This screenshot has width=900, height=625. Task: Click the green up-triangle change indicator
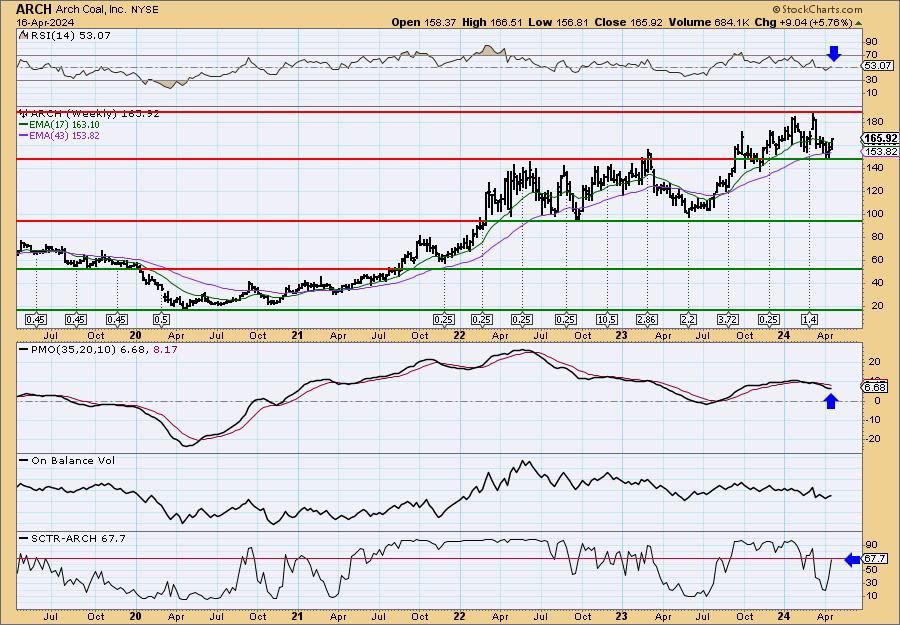pyautogui.click(x=859, y=23)
